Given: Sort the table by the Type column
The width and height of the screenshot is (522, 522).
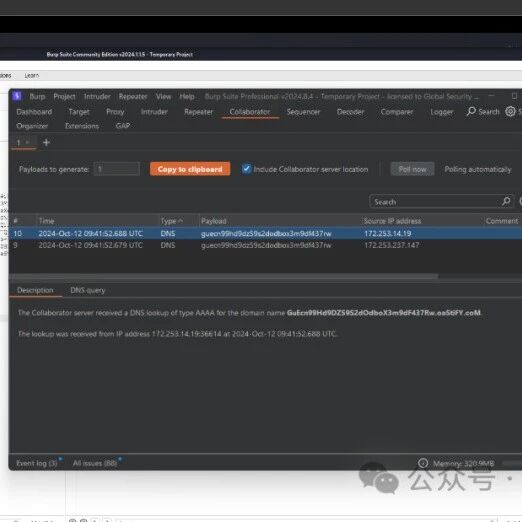Looking at the screenshot, I should 172,221.
